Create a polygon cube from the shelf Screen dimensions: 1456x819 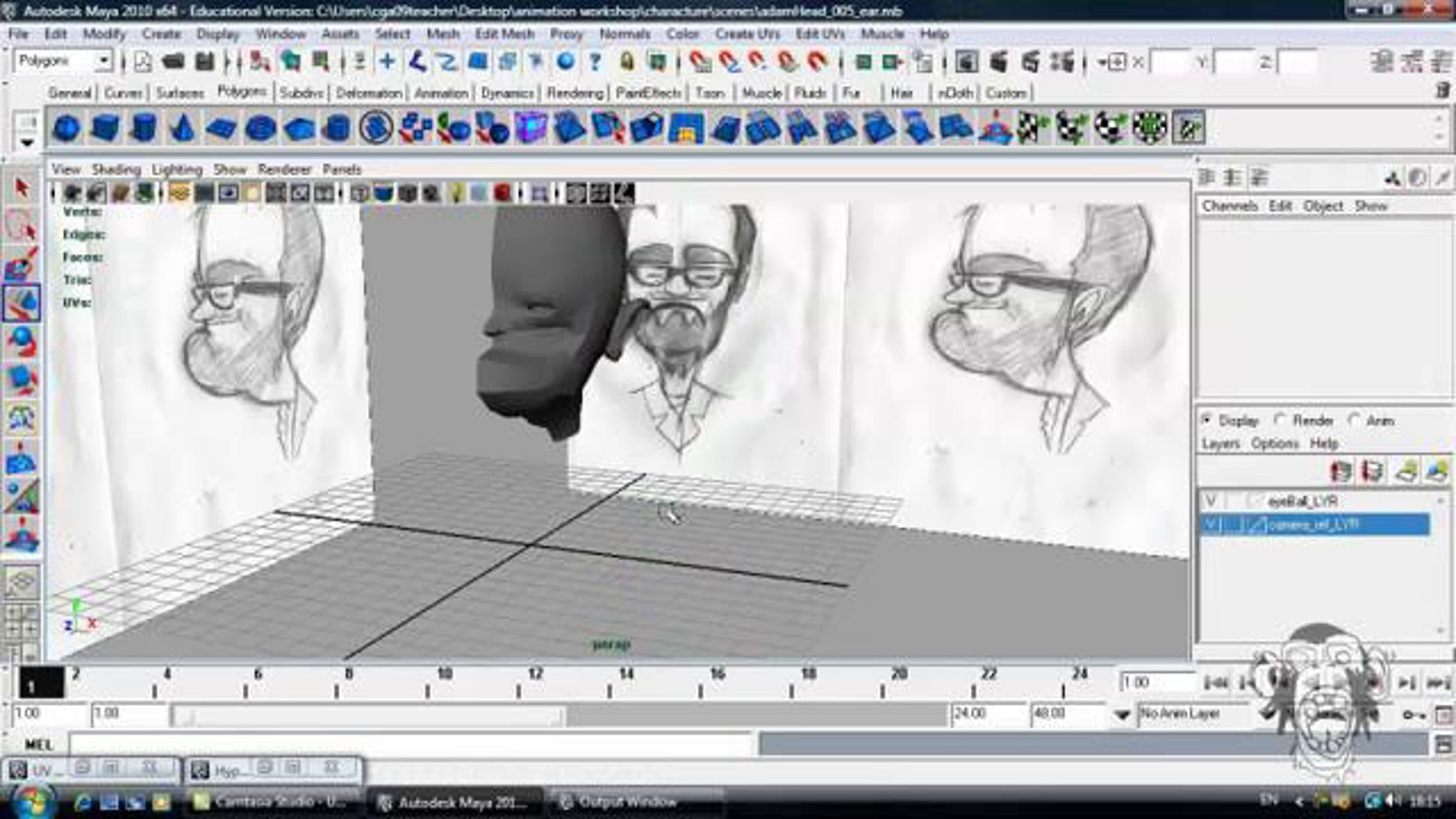tap(104, 128)
